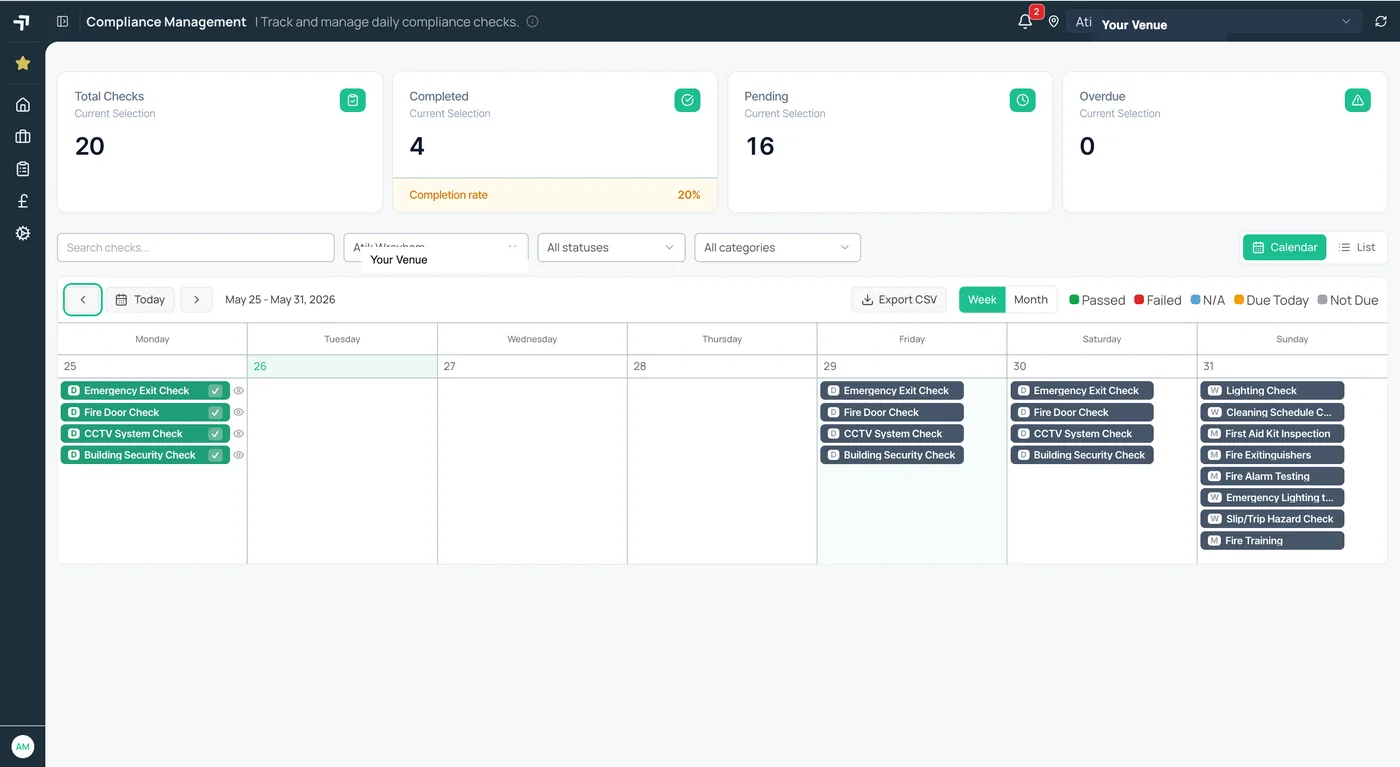This screenshot has height=767, width=1400.
Task: Click the Pending clock icon
Action: point(1022,100)
